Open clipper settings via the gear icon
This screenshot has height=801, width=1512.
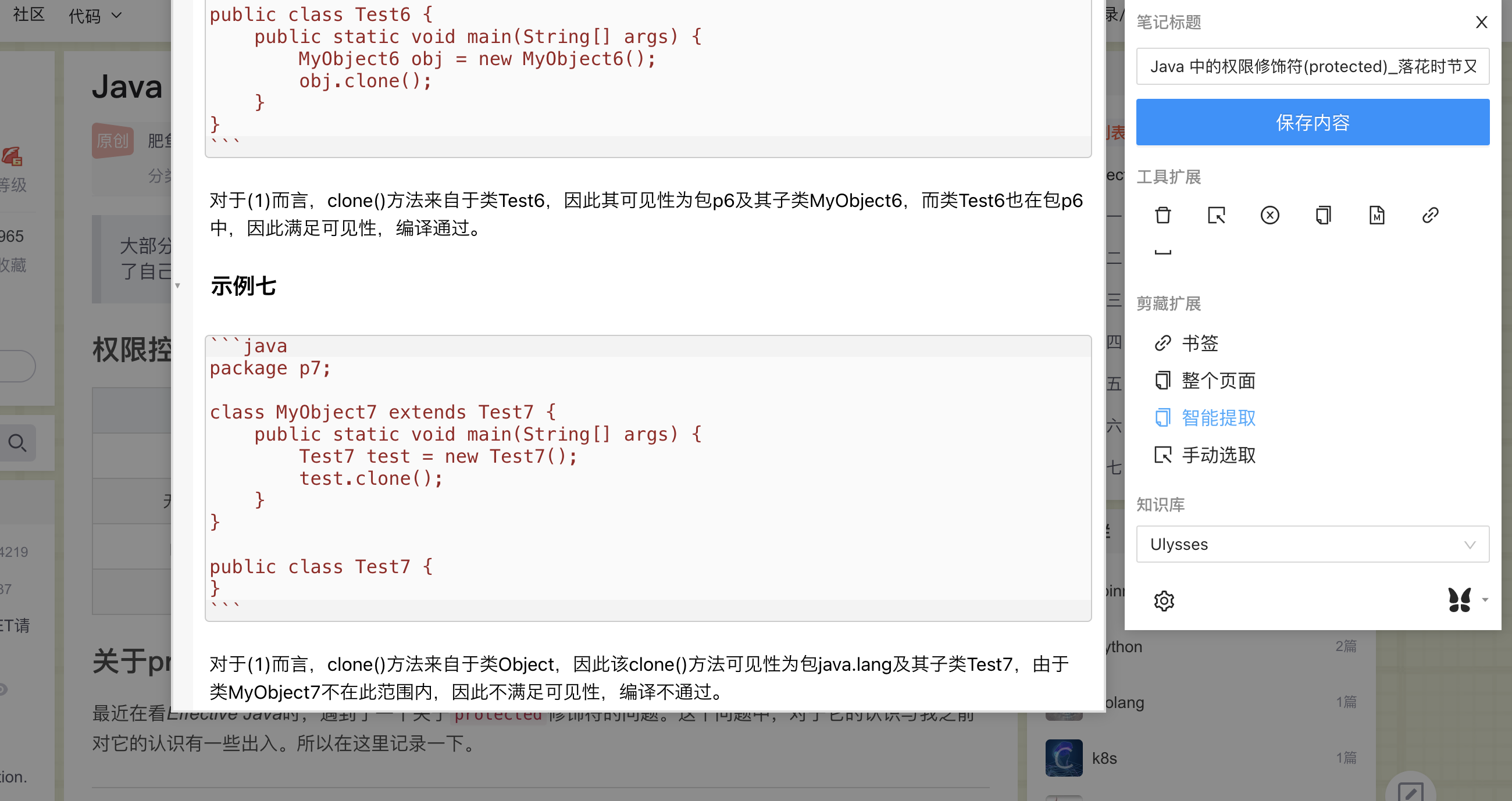point(1164,601)
